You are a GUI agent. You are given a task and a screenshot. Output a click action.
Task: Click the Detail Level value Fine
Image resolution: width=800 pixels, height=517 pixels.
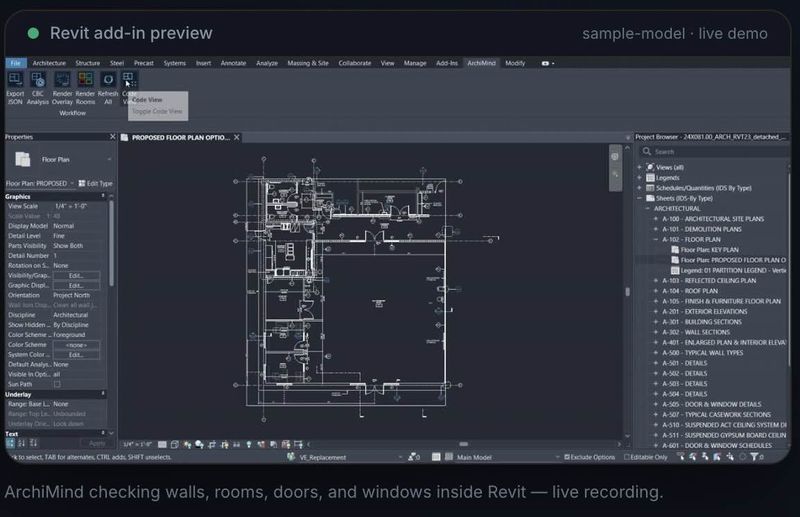coord(59,236)
